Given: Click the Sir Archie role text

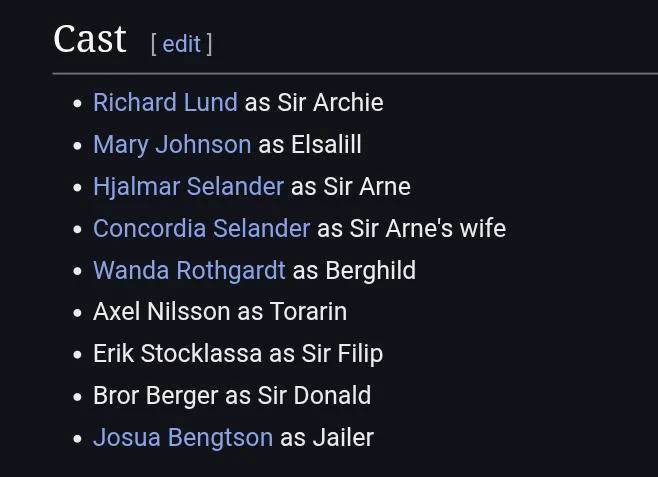Looking at the screenshot, I should coord(330,102).
